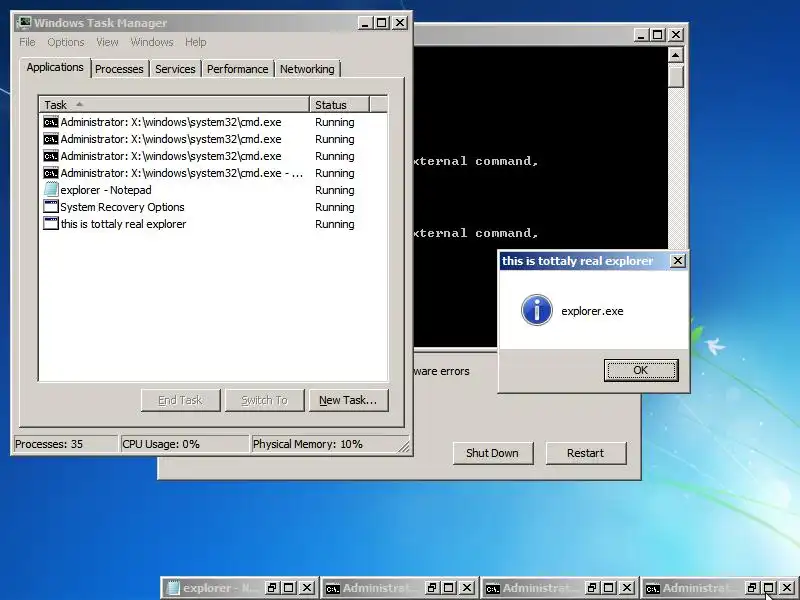Click the command prompt scrollbar thumb
This screenshot has height=600, width=800.
pyautogui.click(x=676, y=76)
